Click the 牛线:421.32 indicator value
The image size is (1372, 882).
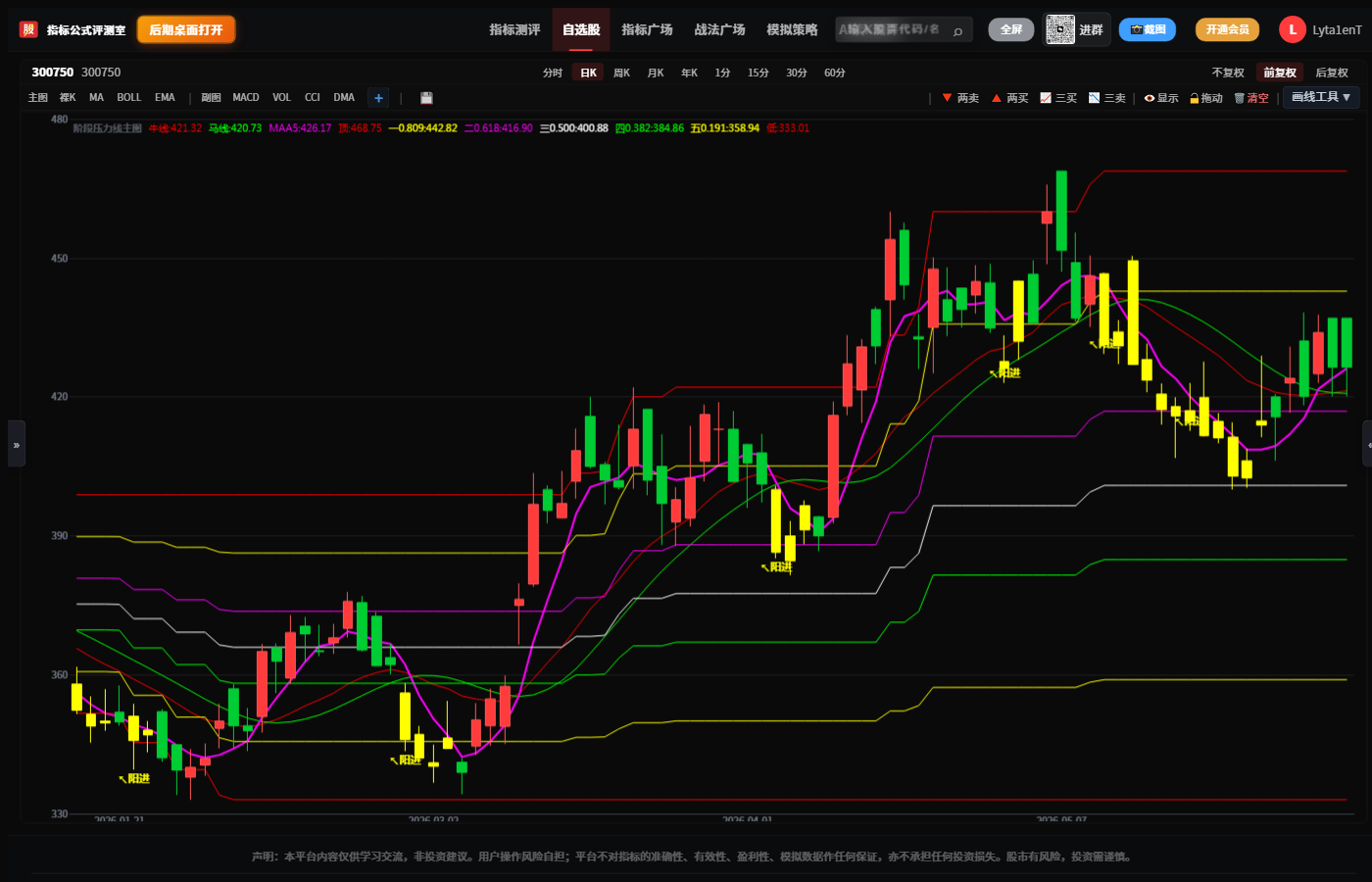175,128
